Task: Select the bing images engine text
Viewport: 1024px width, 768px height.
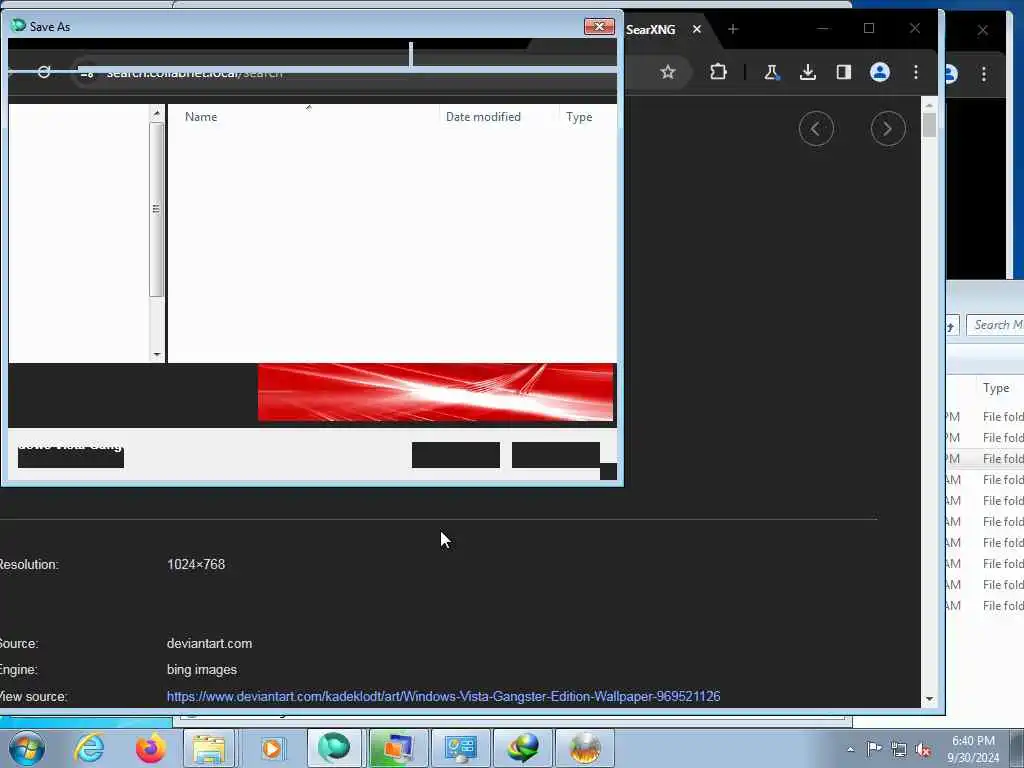Action: 202,669
